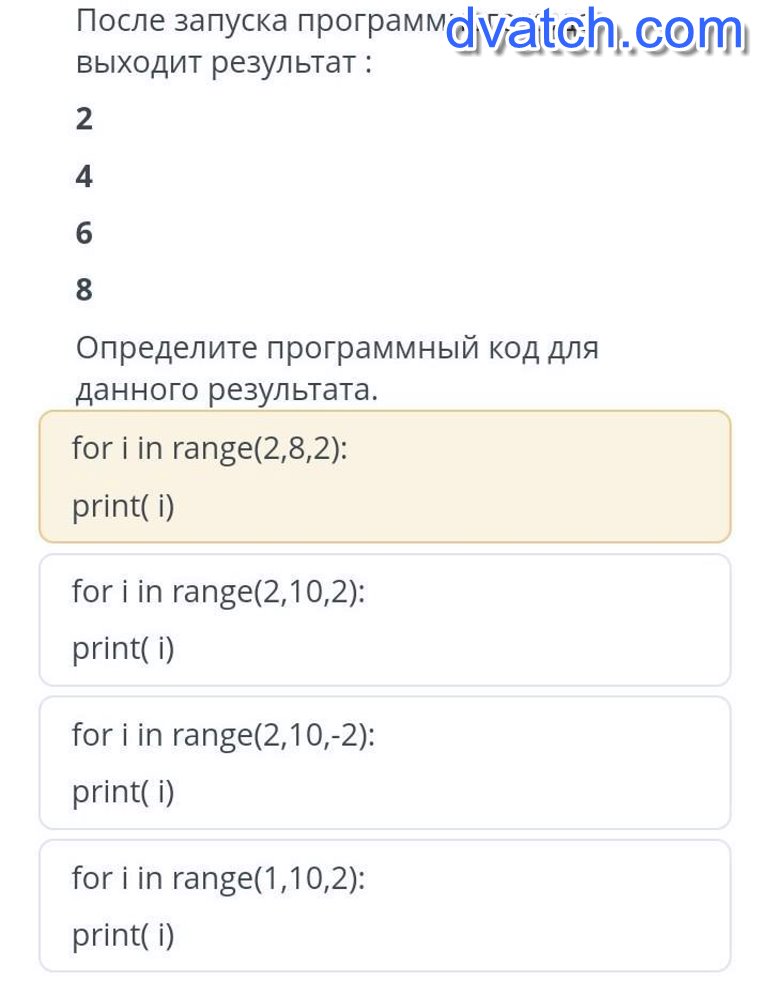
Task: Click the 'данного результата.' text line
Action: (227, 389)
